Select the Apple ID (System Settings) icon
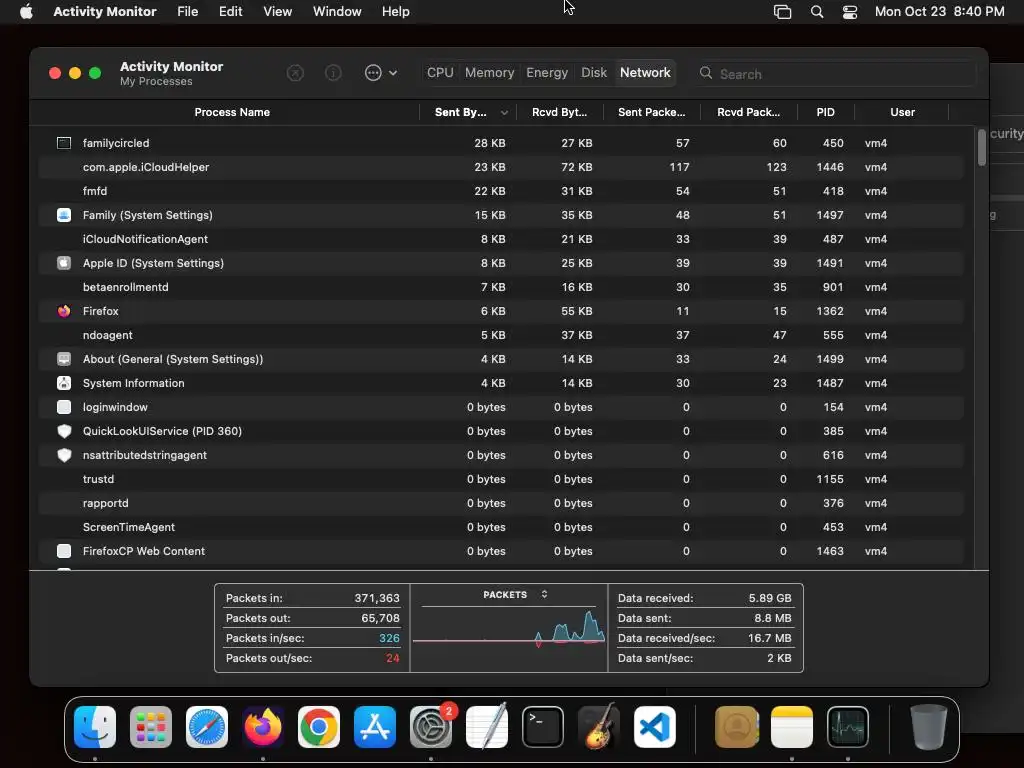Image resolution: width=1024 pixels, height=768 pixels. click(64, 263)
